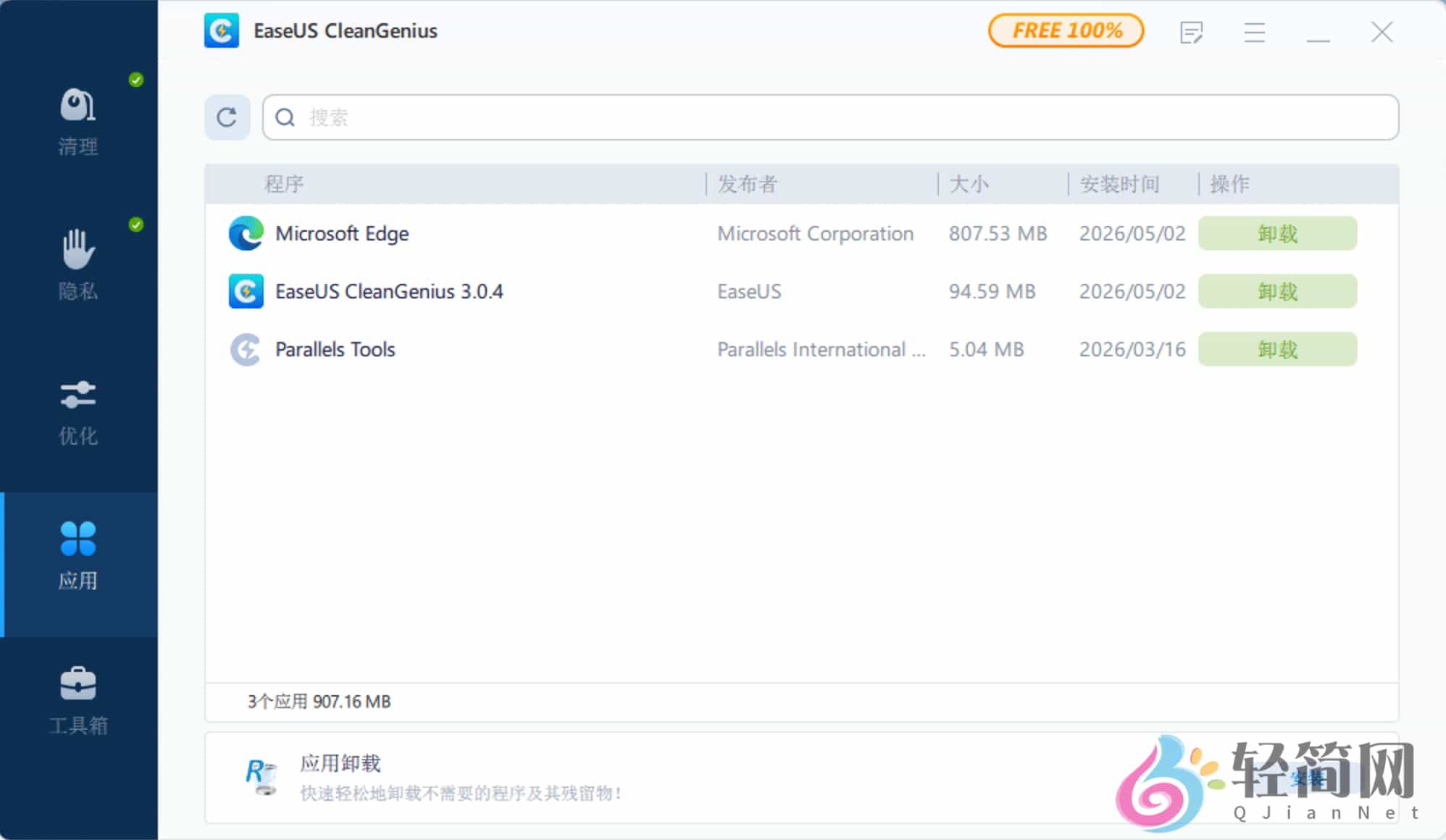Open the 清理 cleanup section
1446x840 pixels.
[x=78, y=122]
